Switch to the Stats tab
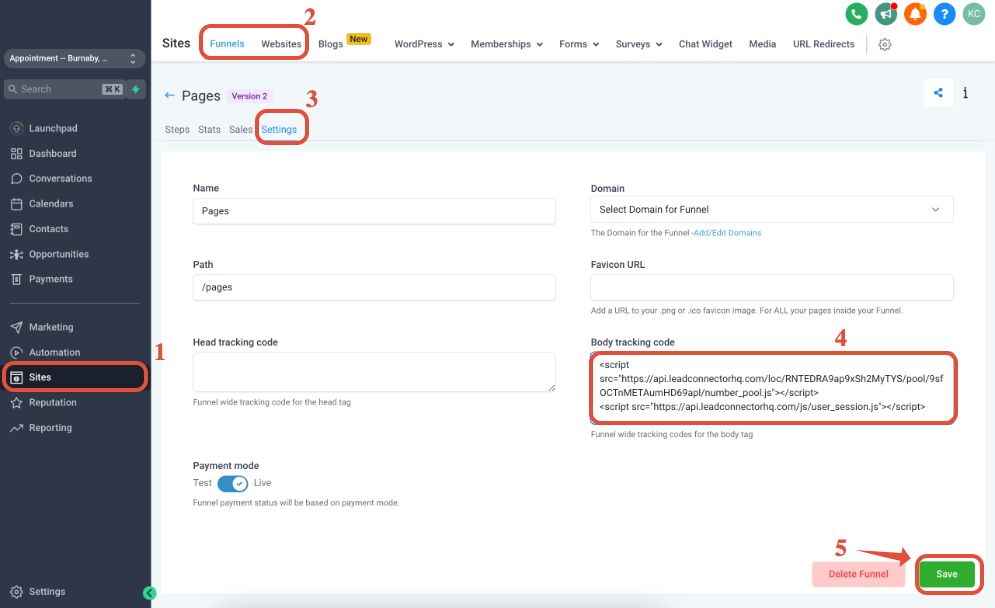The image size is (995, 608). point(209,129)
